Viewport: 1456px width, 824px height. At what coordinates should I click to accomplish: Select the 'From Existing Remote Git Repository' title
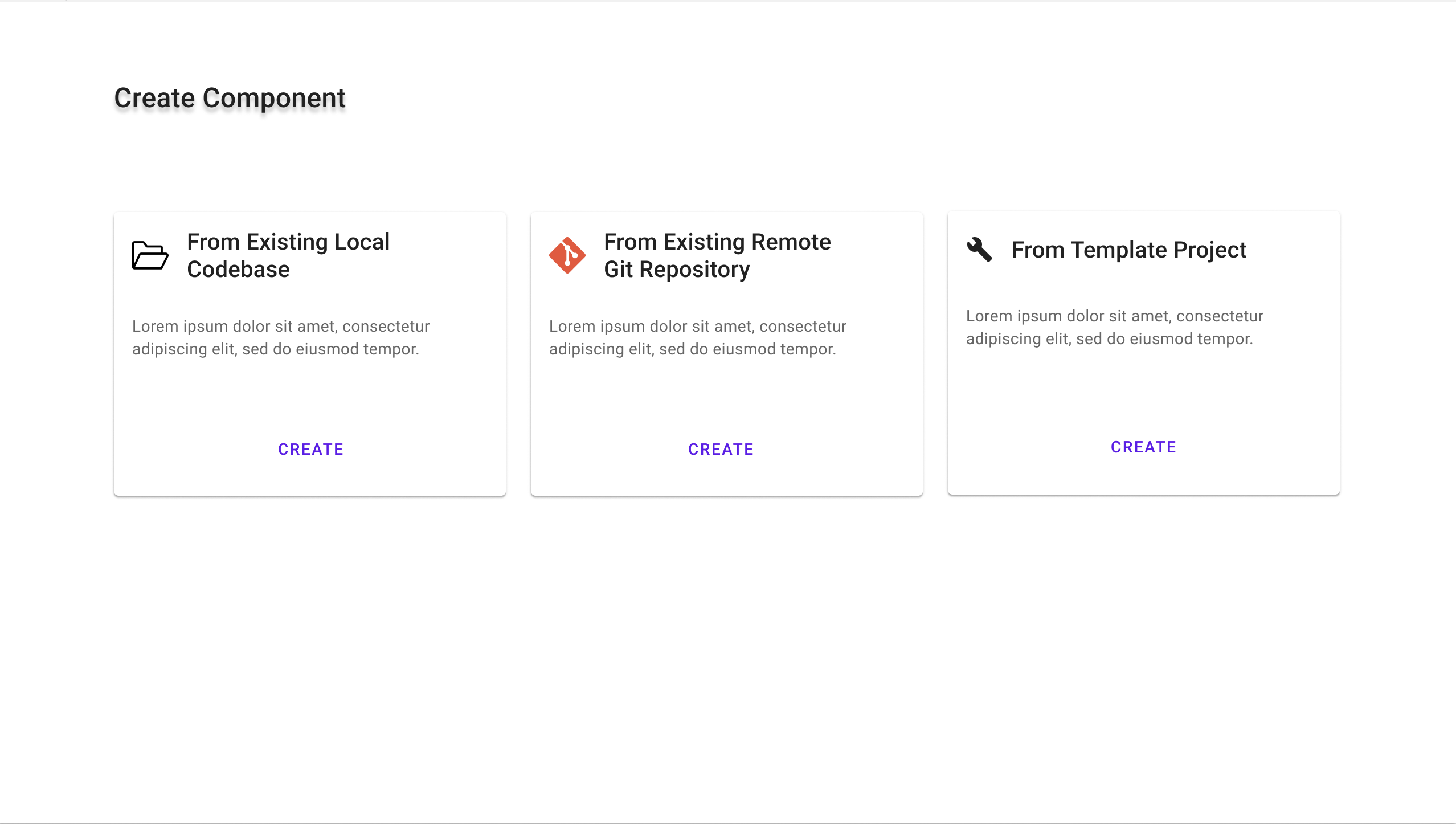click(717, 255)
